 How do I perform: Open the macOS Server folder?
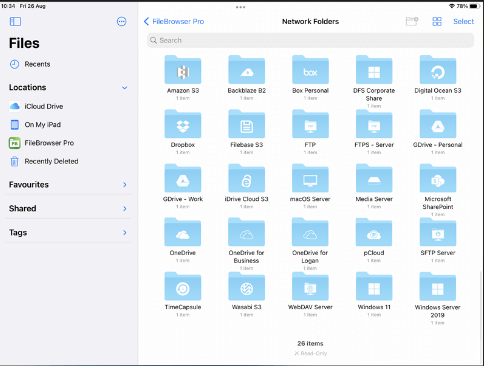(x=310, y=178)
